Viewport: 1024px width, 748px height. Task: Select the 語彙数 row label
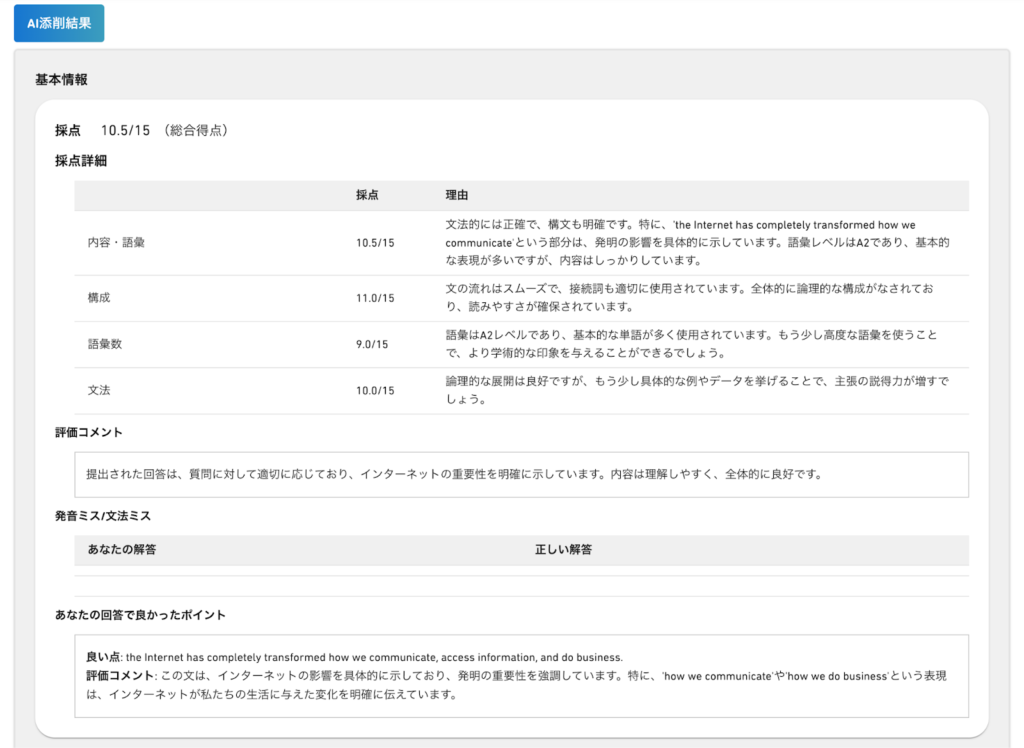coord(105,344)
